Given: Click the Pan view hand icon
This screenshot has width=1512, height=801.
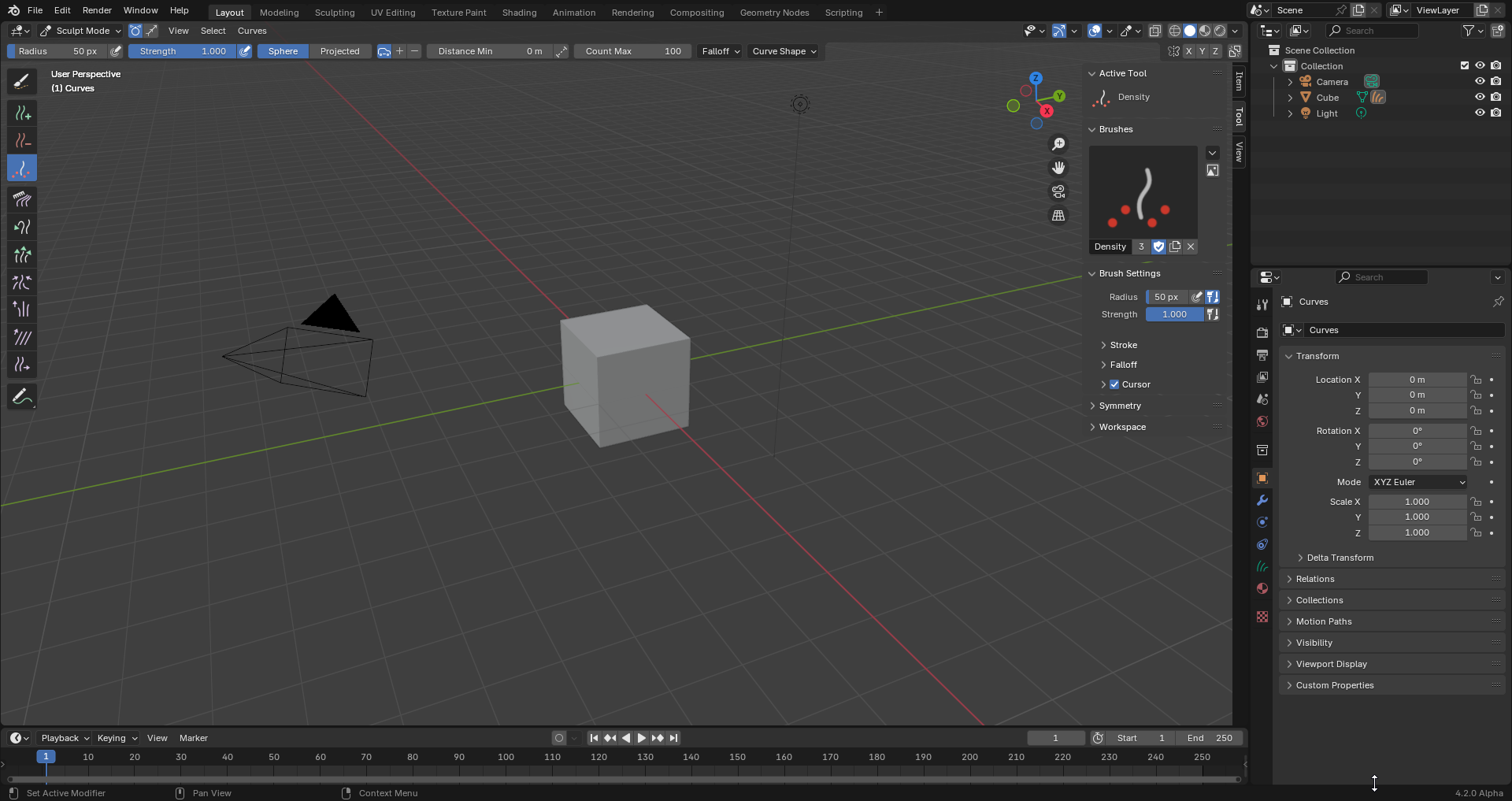Looking at the screenshot, I should [1058, 168].
